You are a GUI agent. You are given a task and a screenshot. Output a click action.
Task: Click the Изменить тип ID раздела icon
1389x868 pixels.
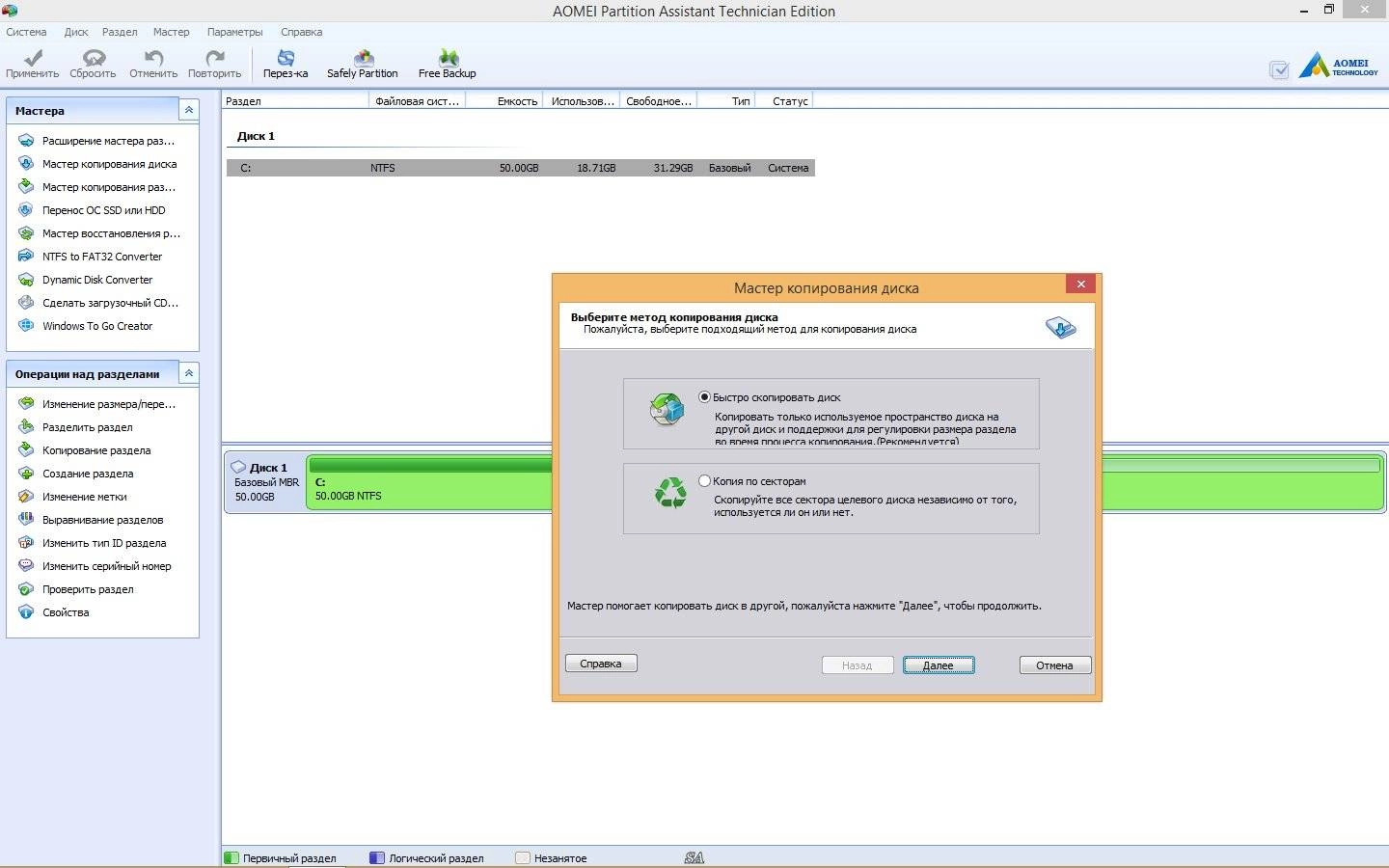pos(26,543)
